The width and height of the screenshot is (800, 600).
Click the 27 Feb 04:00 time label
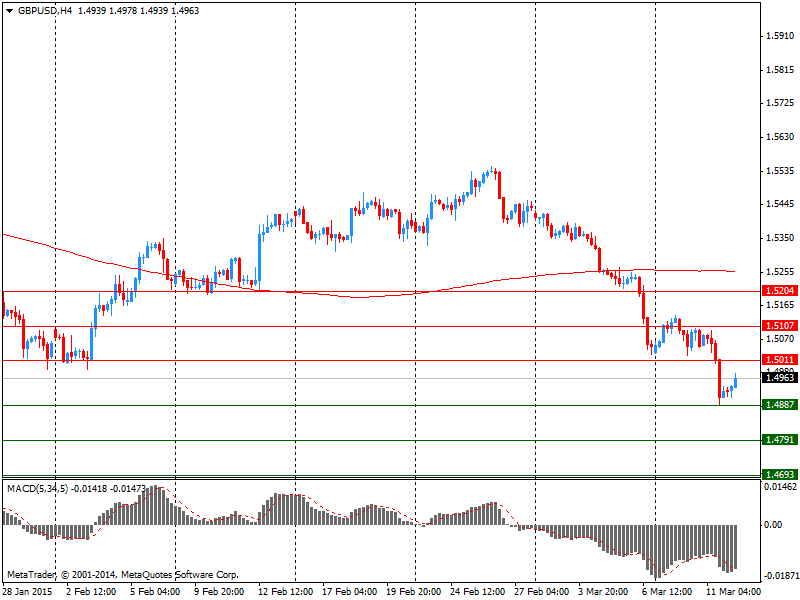pyautogui.click(x=541, y=592)
